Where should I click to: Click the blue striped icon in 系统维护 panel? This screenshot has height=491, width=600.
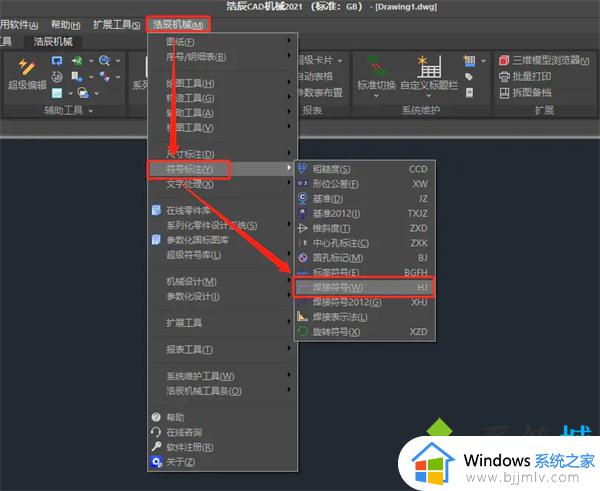470,60
